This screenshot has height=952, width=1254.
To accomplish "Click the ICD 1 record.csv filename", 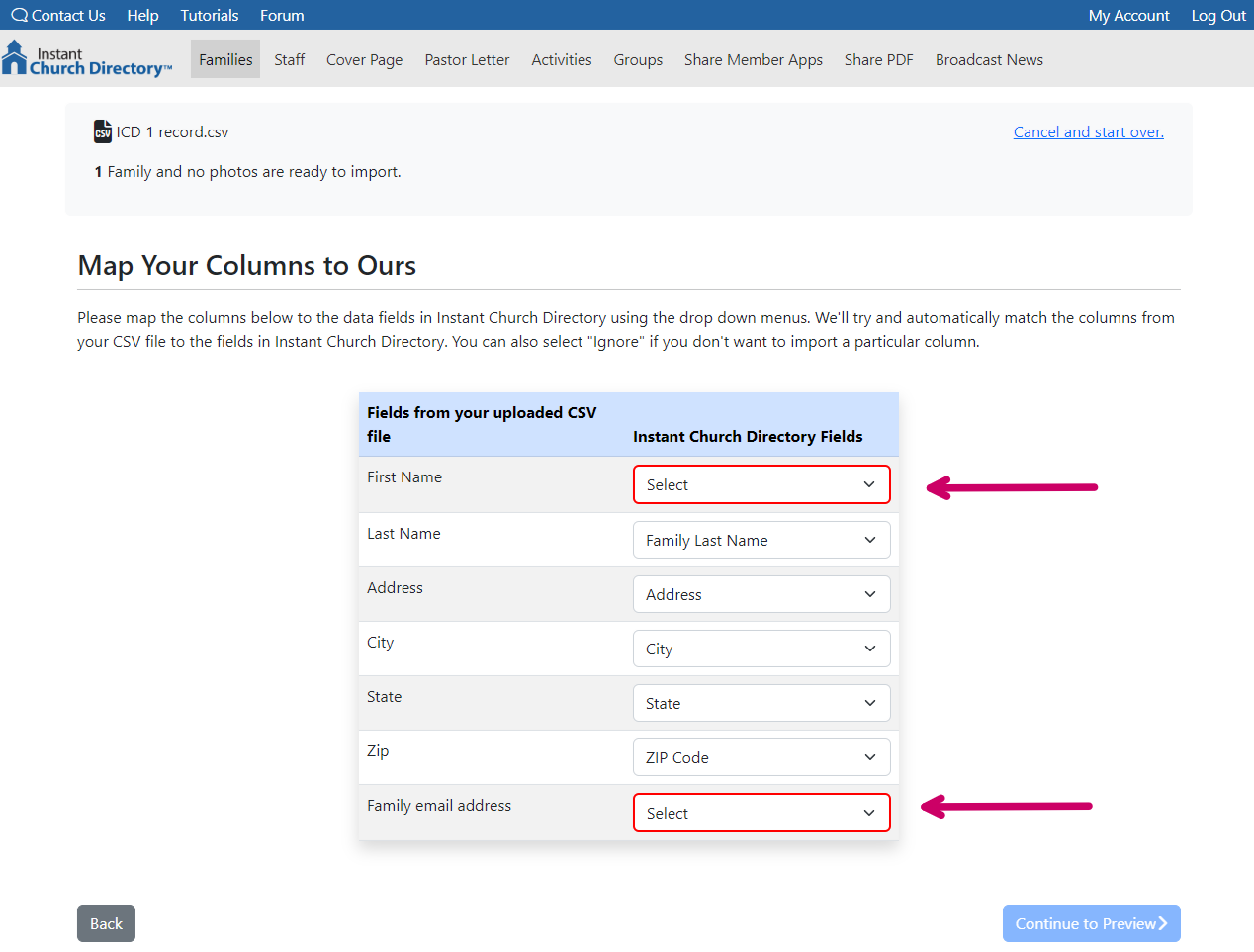I will point(172,131).
